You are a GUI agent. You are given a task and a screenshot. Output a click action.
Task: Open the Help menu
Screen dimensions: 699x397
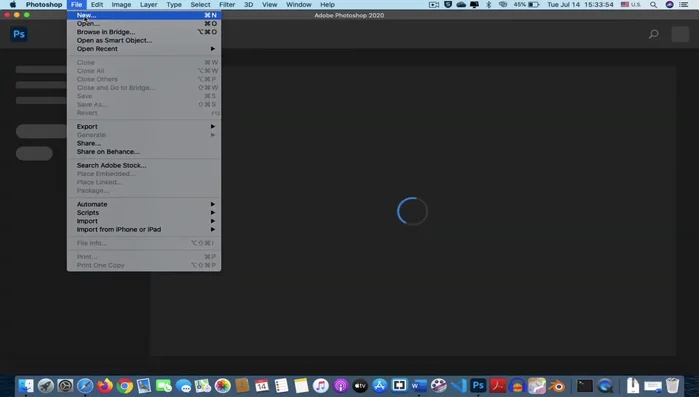click(x=327, y=4)
